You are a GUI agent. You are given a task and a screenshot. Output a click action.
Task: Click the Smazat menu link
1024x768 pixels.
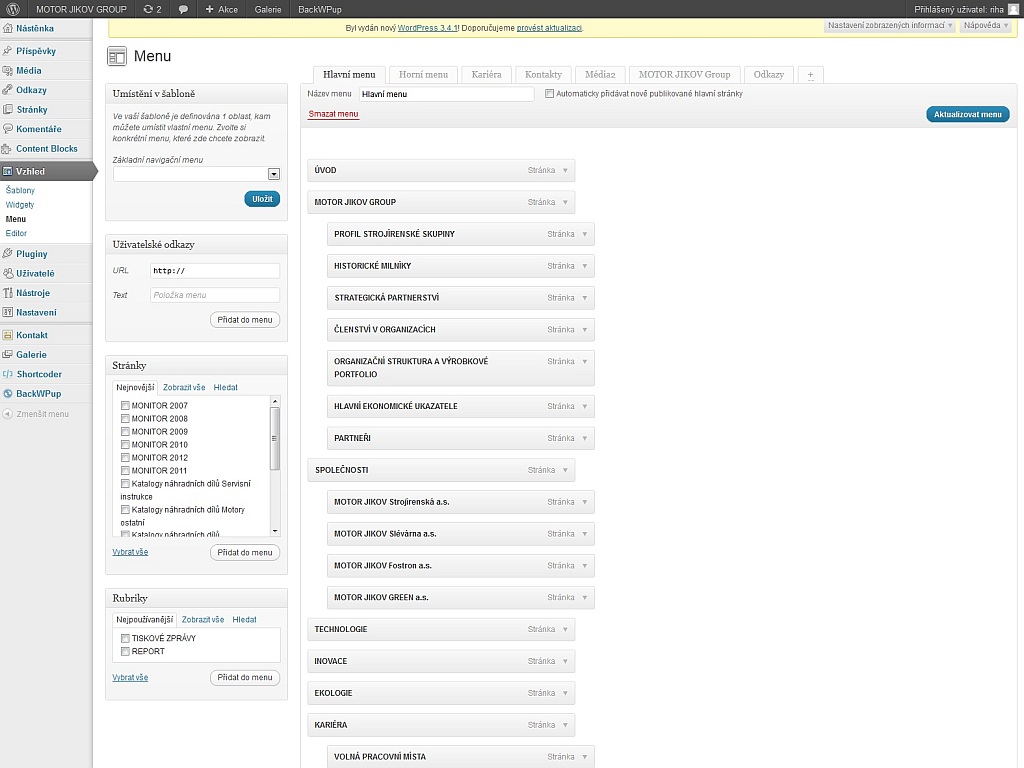click(x=333, y=114)
